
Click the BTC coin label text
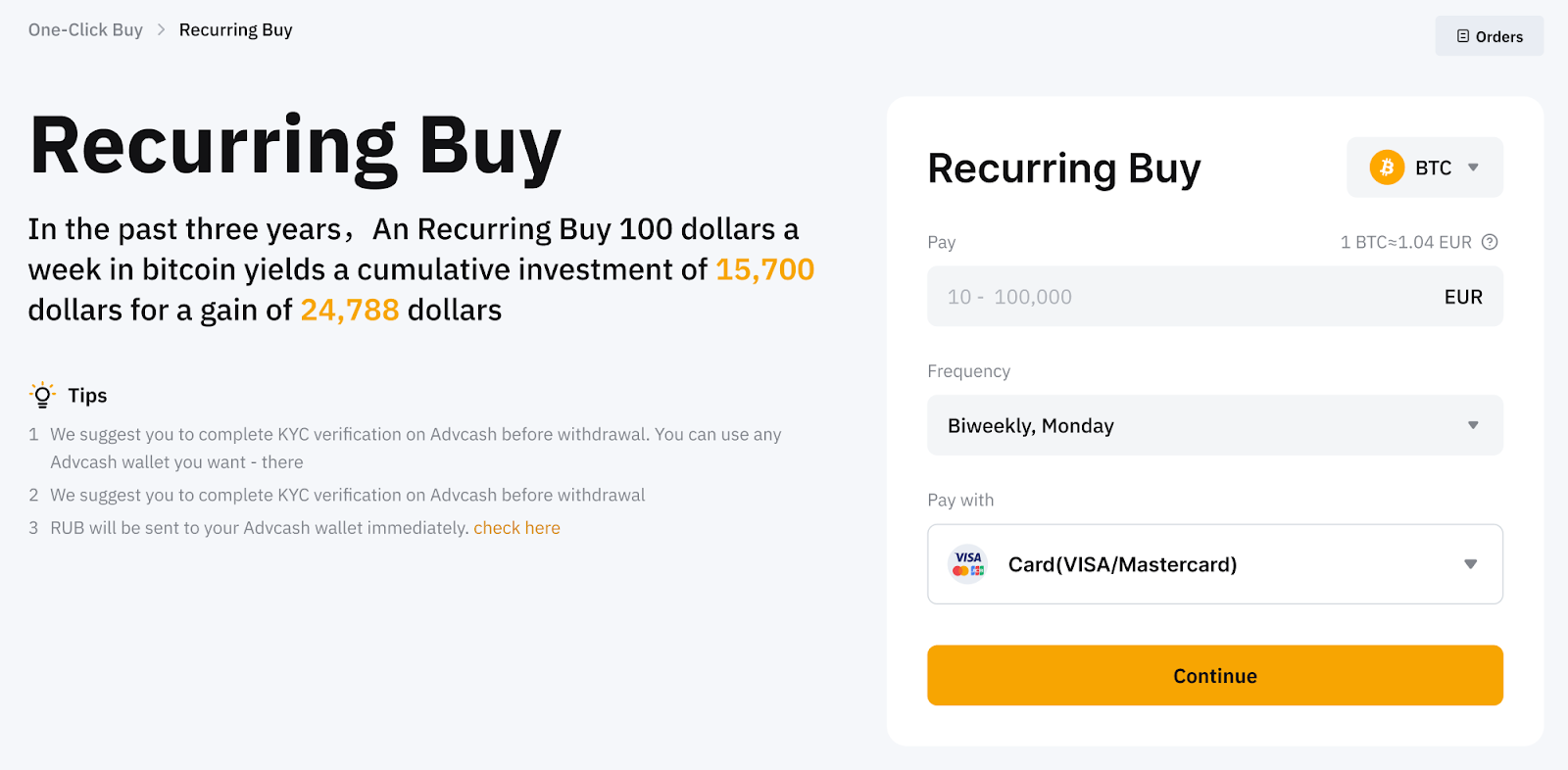click(1433, 168)
